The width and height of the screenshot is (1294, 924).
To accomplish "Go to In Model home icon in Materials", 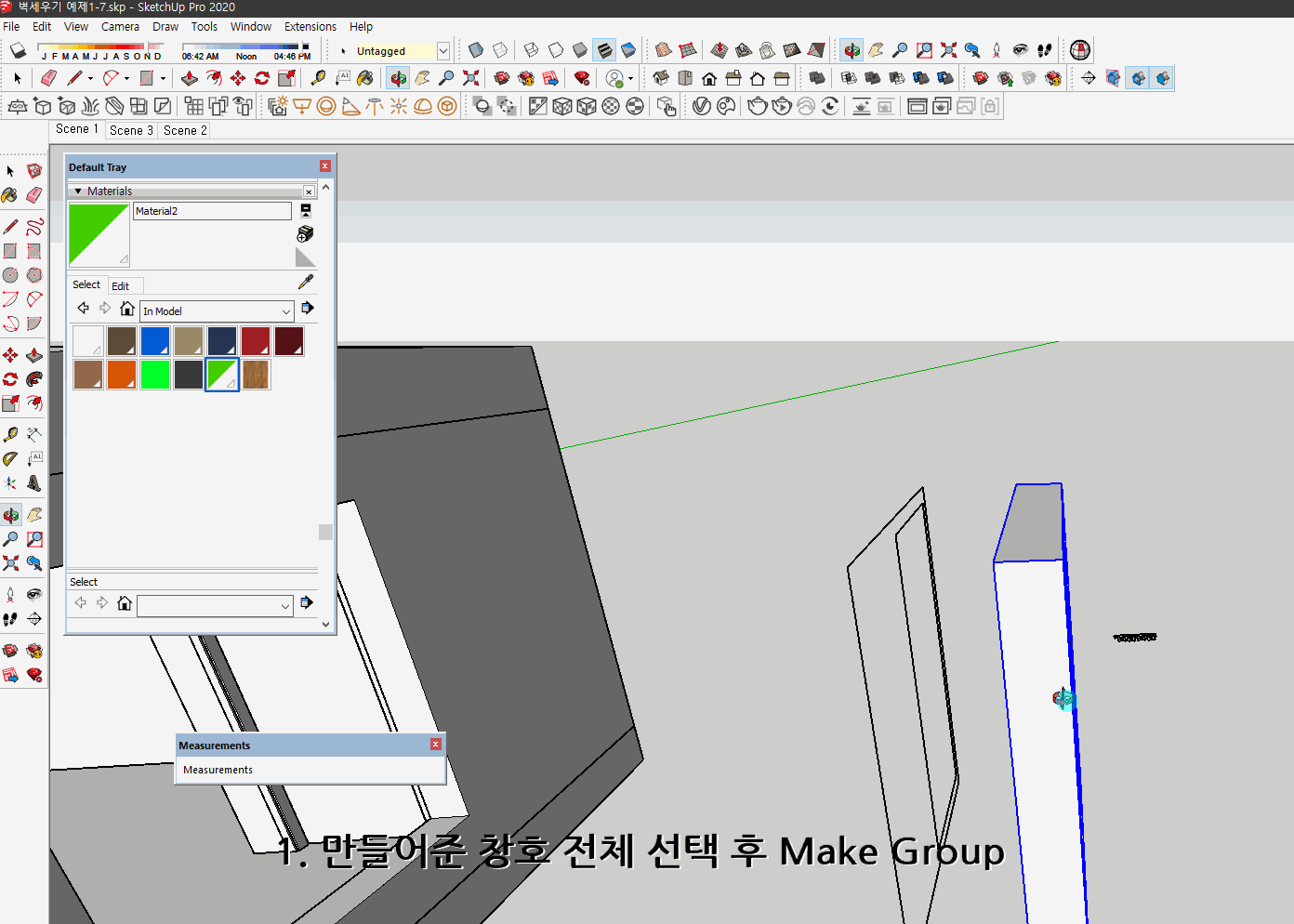I will coord(127,309).
